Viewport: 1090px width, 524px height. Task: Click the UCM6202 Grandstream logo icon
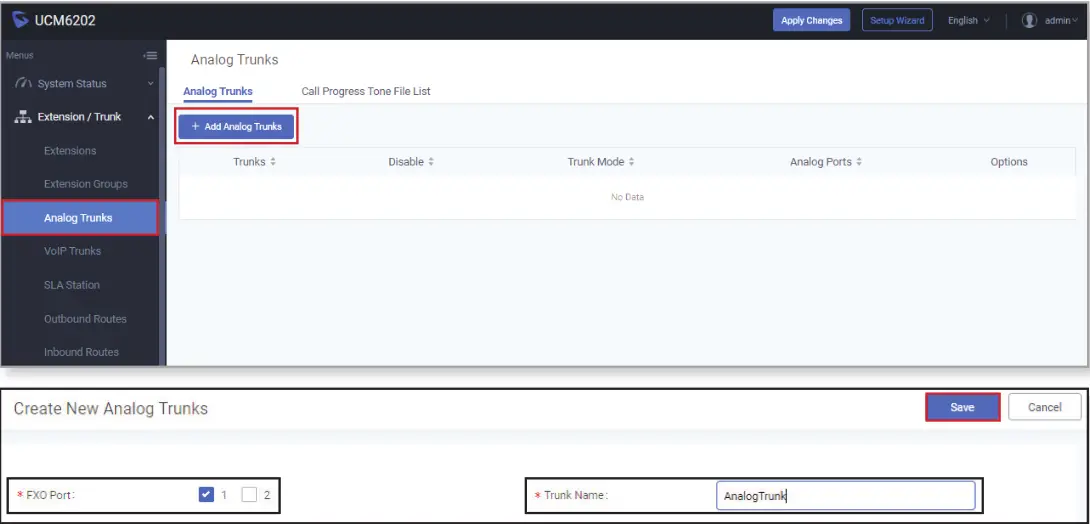(x=20, y=20)
